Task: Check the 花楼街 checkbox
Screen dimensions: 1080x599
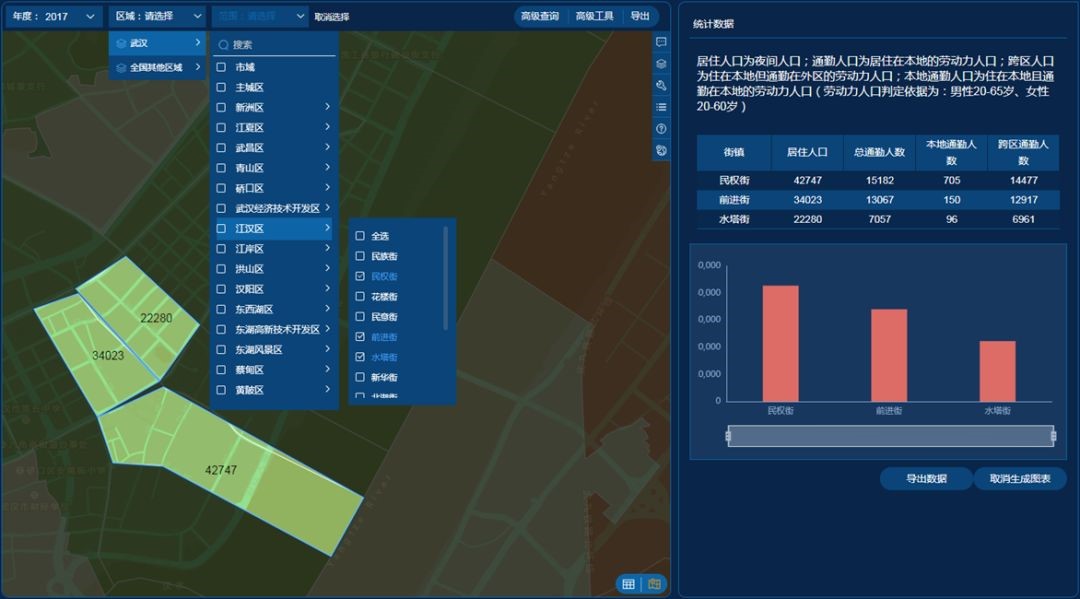Action: pyautogui.click(x=360, y=296)
